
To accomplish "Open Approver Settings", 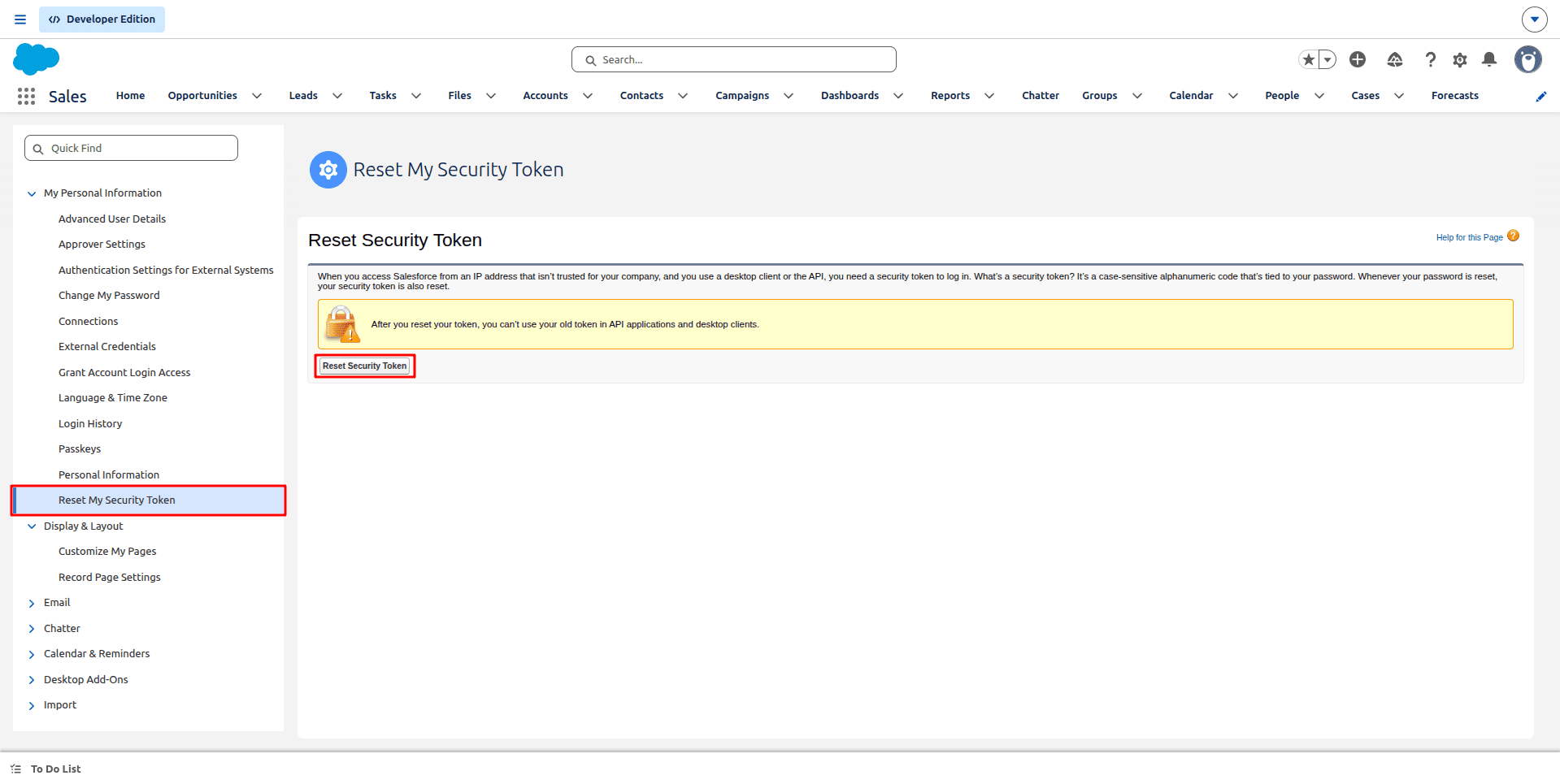I will [102, 244].
